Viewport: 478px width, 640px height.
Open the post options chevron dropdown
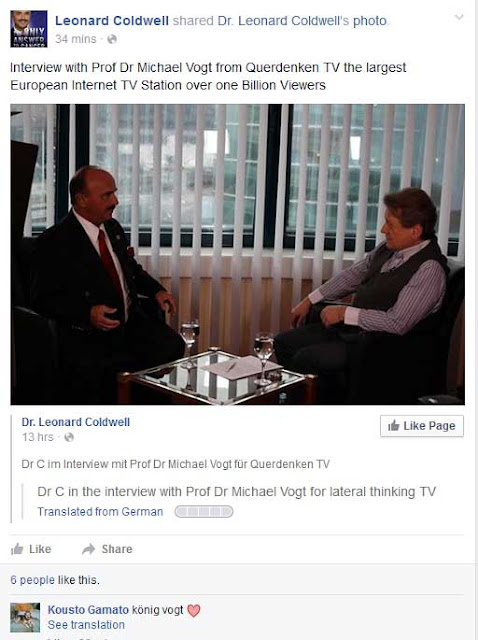coord(459,17)
